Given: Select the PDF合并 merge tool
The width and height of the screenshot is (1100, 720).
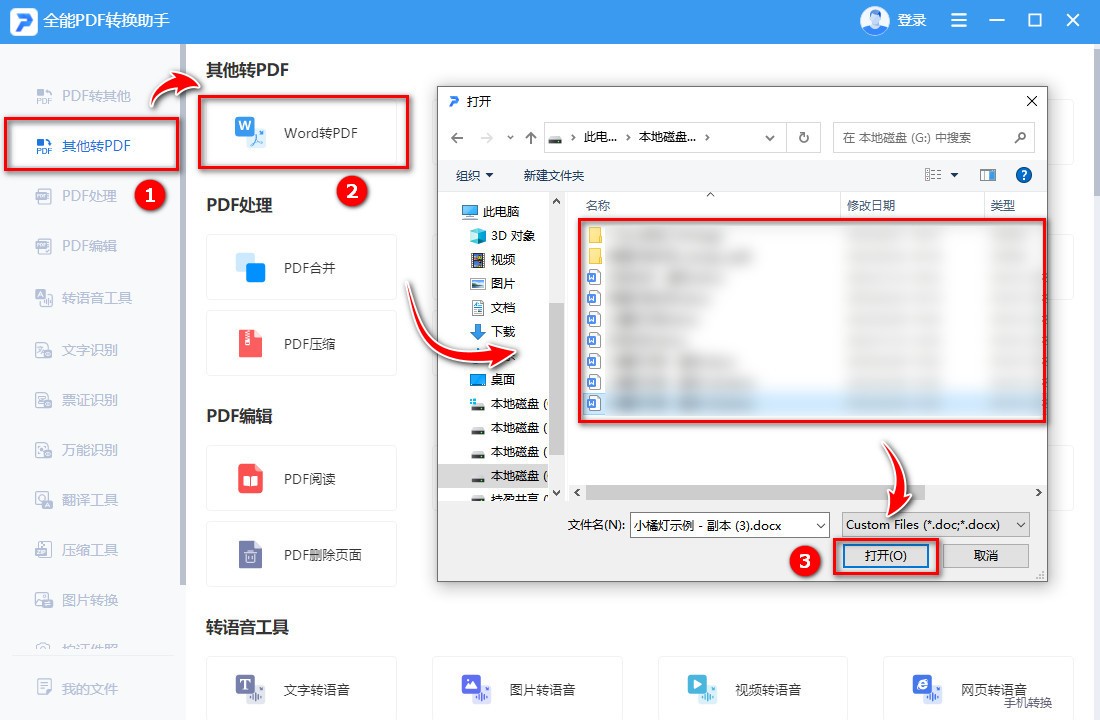Looking at the screenshot, I should (300, 267).
